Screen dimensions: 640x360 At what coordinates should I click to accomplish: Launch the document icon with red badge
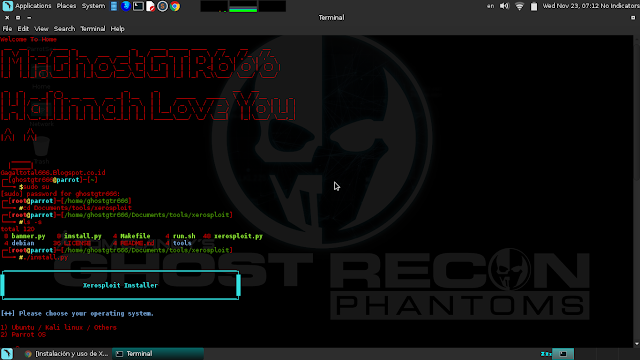pyautogui.click(x=150, y=6)
